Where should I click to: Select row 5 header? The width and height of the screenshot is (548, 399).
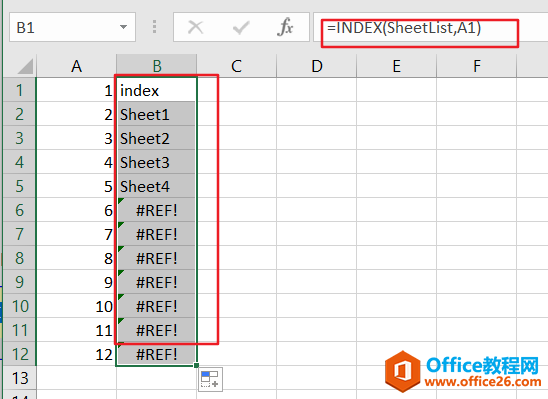(x=19, y=186)
